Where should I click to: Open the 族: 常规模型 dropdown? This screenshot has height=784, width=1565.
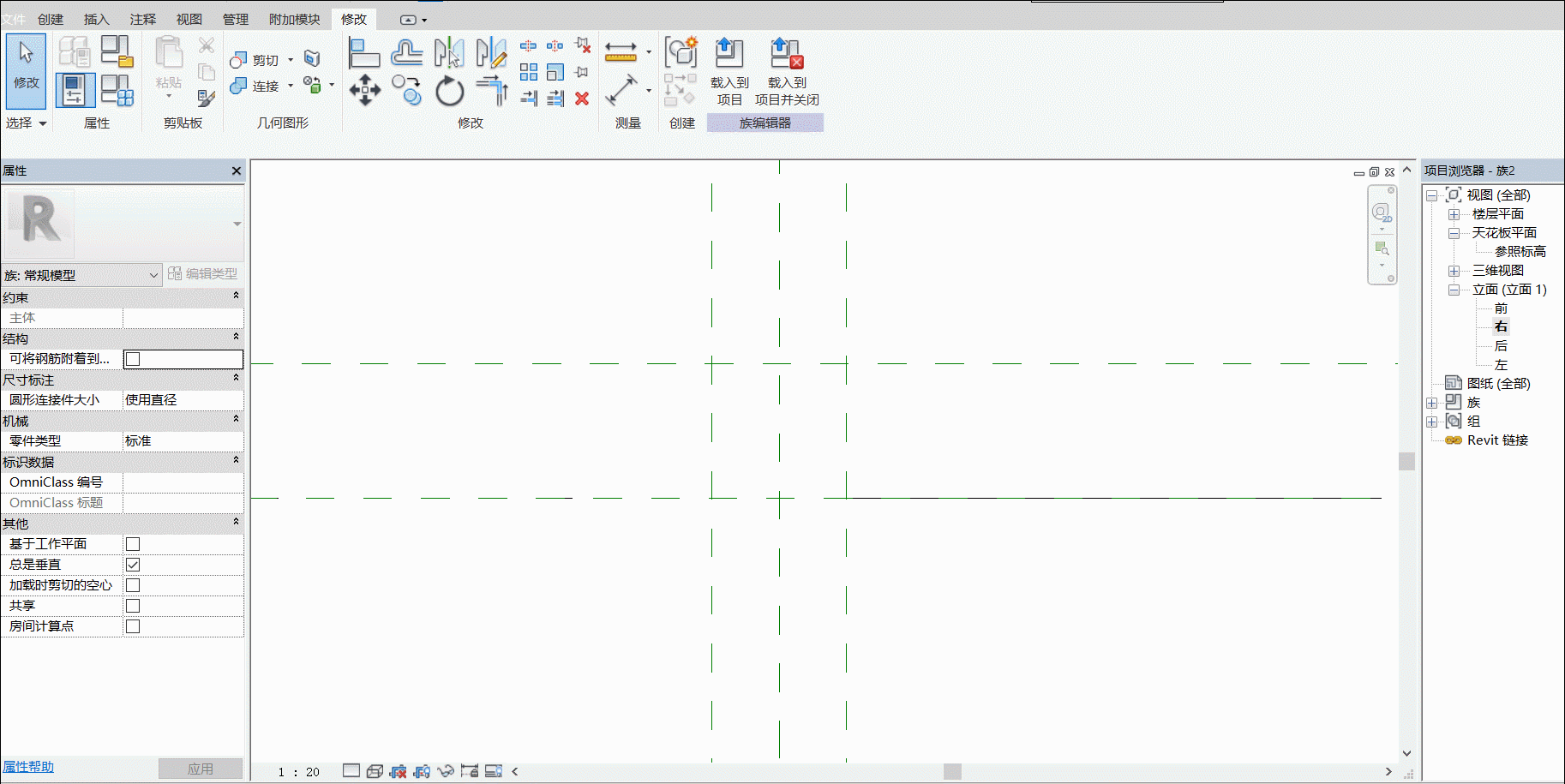pos(81,275)
